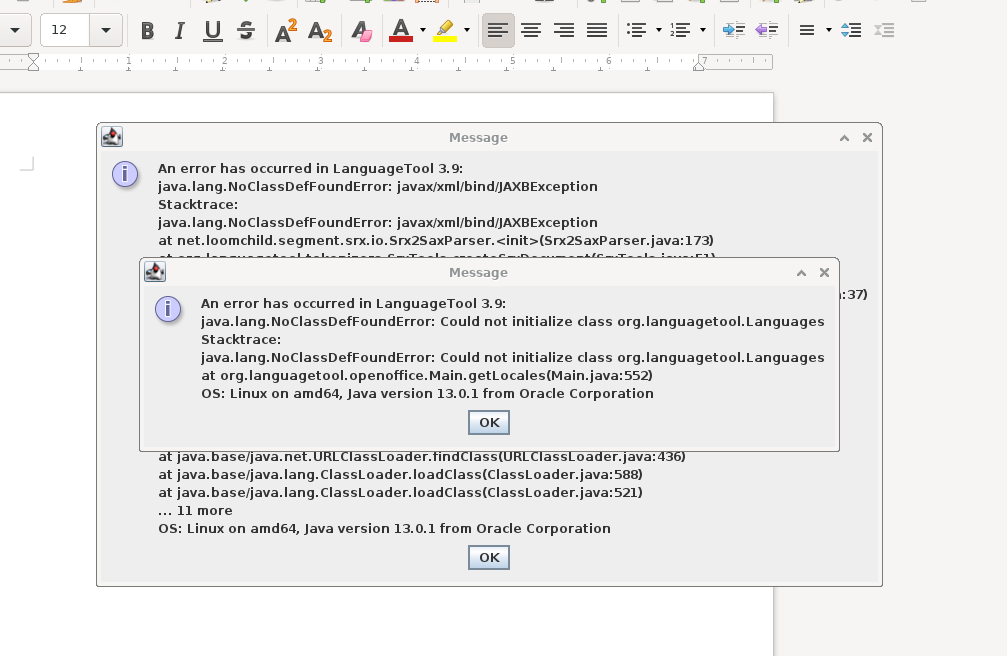
Task: Expand the bullet style dropdown arrow
Action: pyautogui.click(x=659, y=30)
